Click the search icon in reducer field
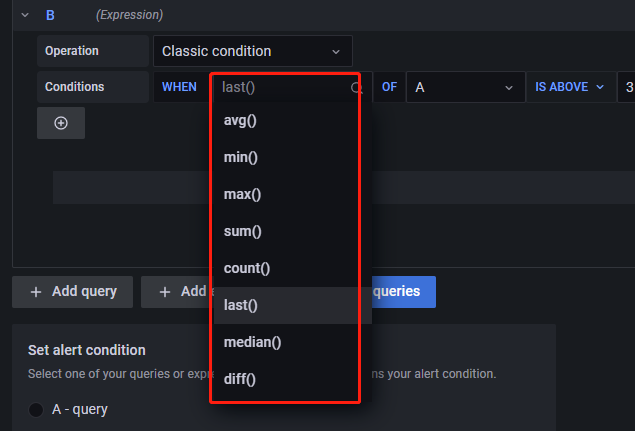 [356, 88]
